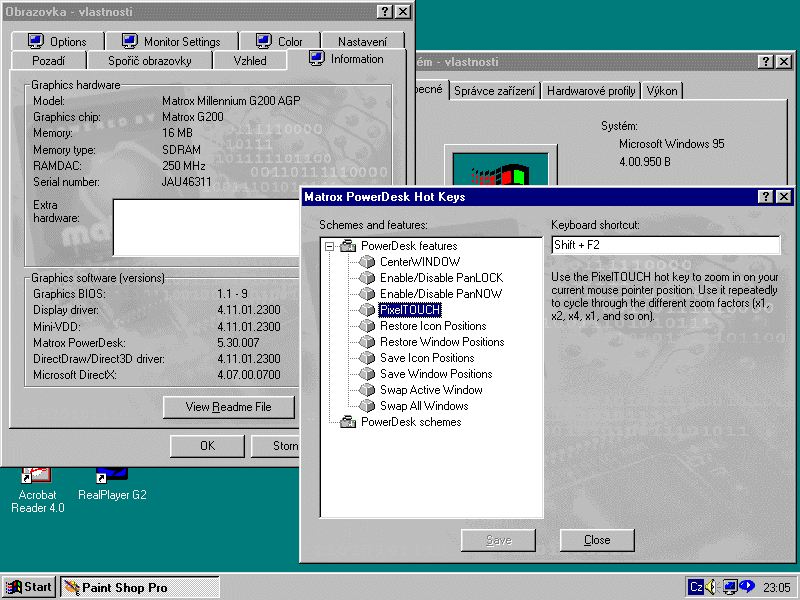Click the key icon beside Swap All Windows
800x600 pixels.
tap(367, 406)
